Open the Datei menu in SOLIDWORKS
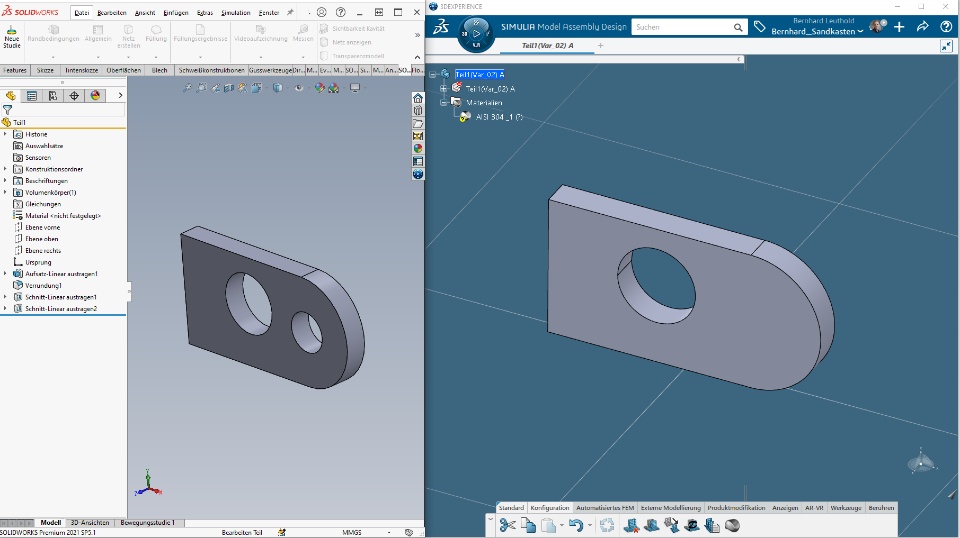The height and width of the screenshot is (538, 960). [x=81, y=12]
